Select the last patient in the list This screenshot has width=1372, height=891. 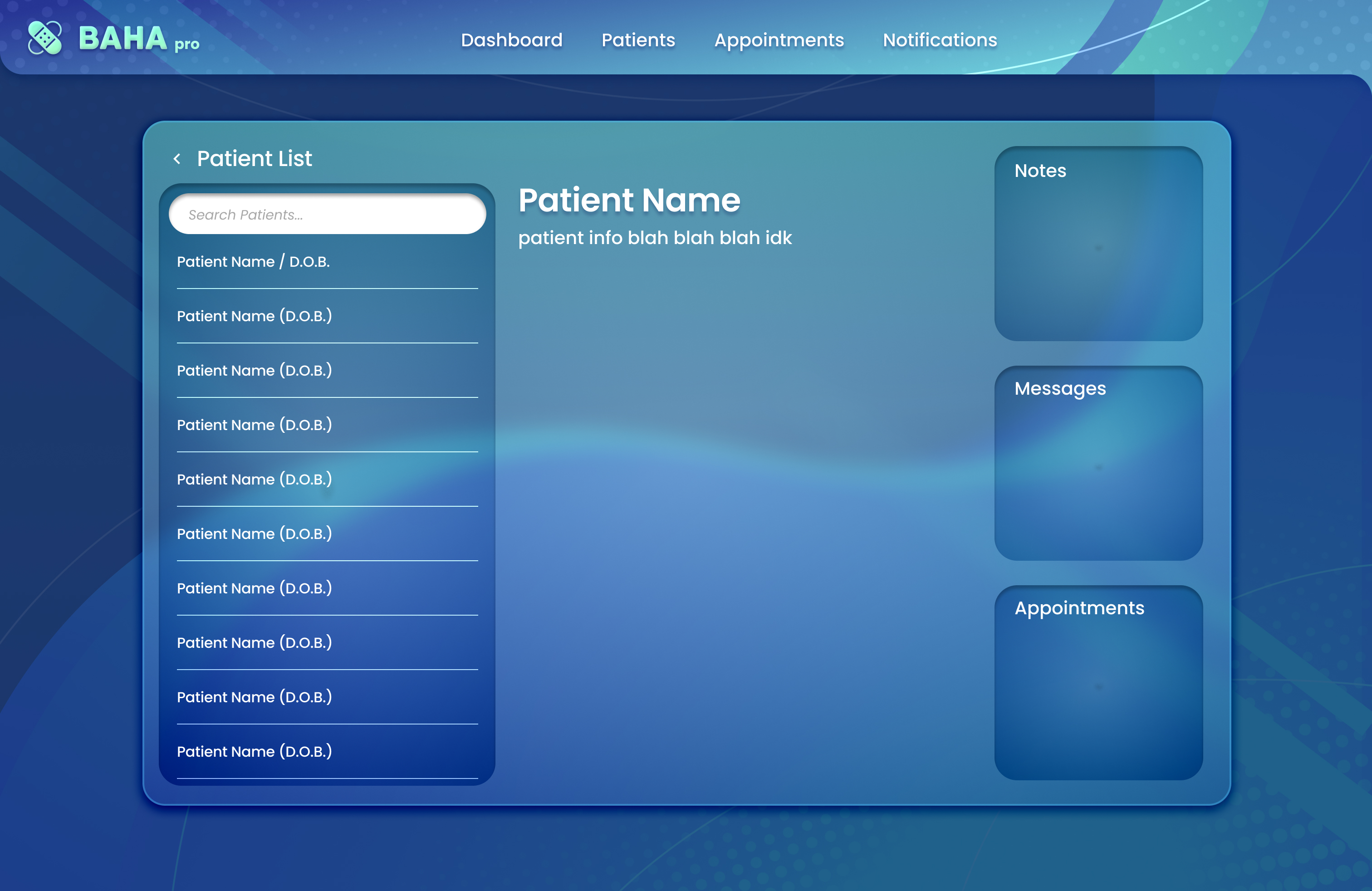pos(254,752)
